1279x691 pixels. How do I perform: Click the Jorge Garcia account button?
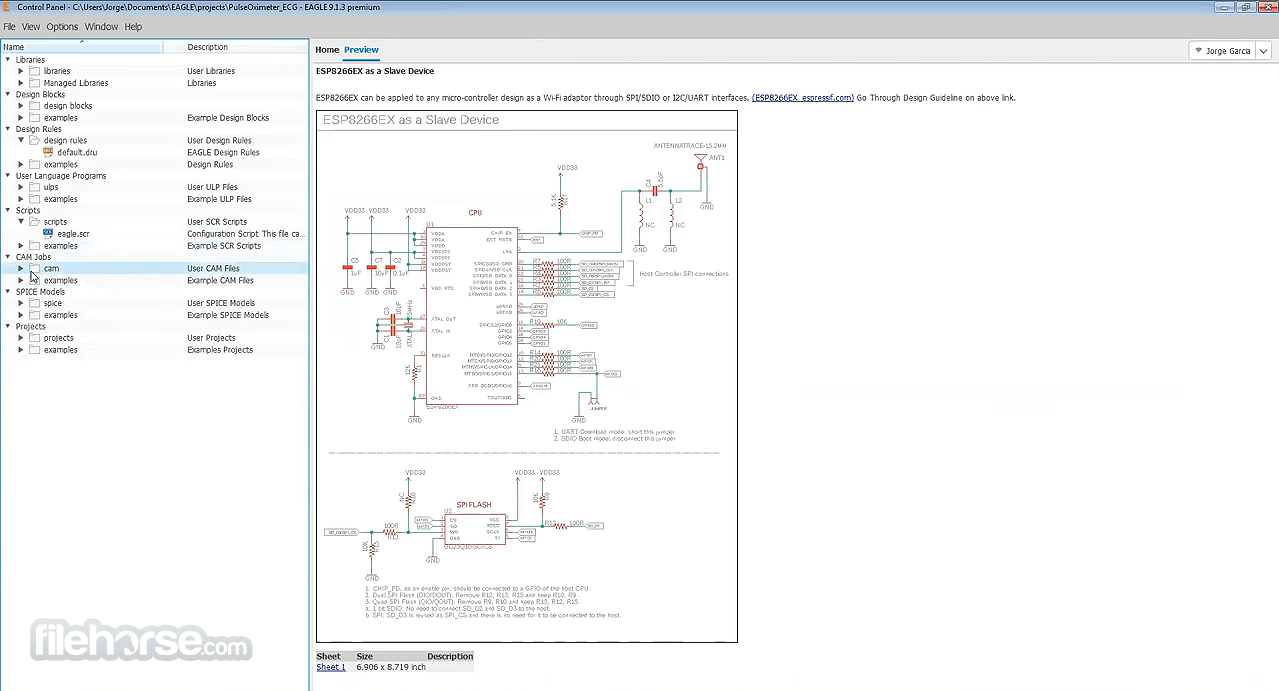1223,51
